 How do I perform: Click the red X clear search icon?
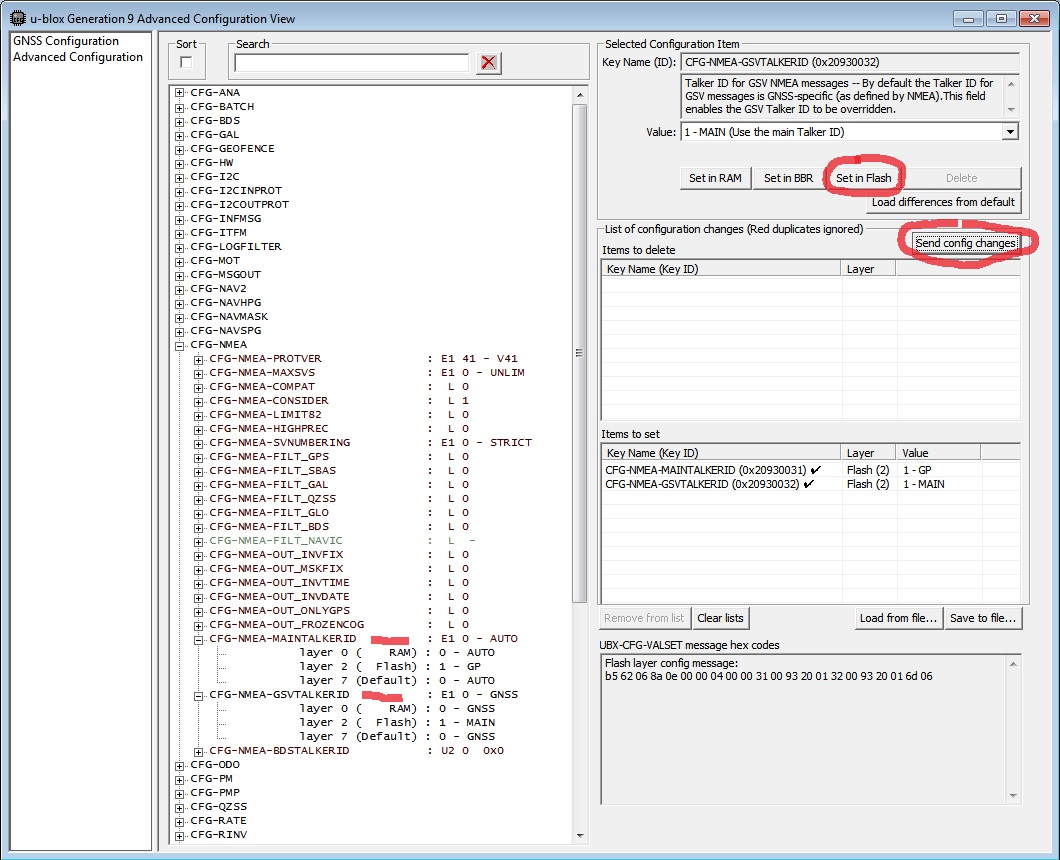click(x=488, y=63)
